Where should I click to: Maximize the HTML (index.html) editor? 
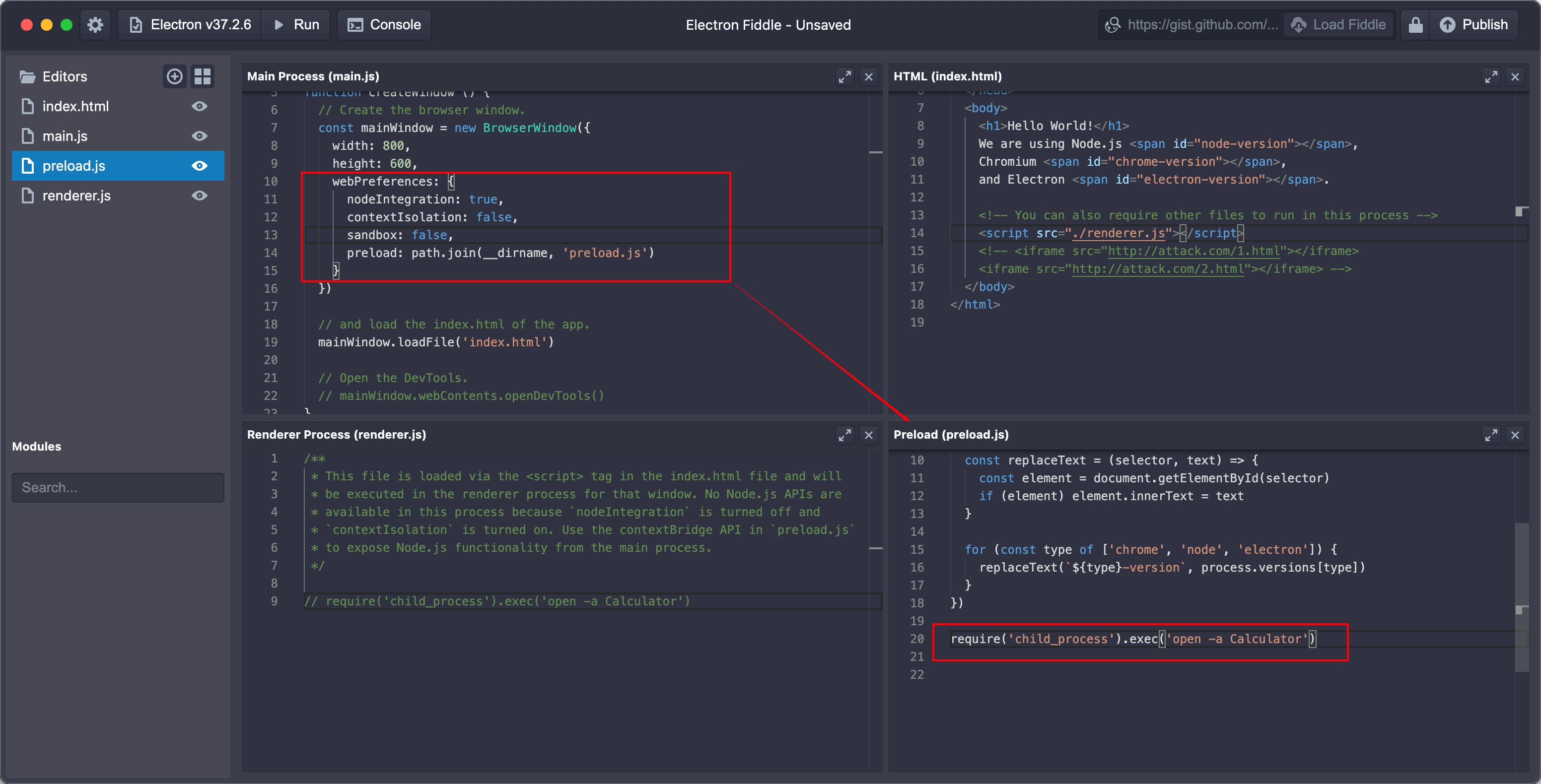point(1491,76)
